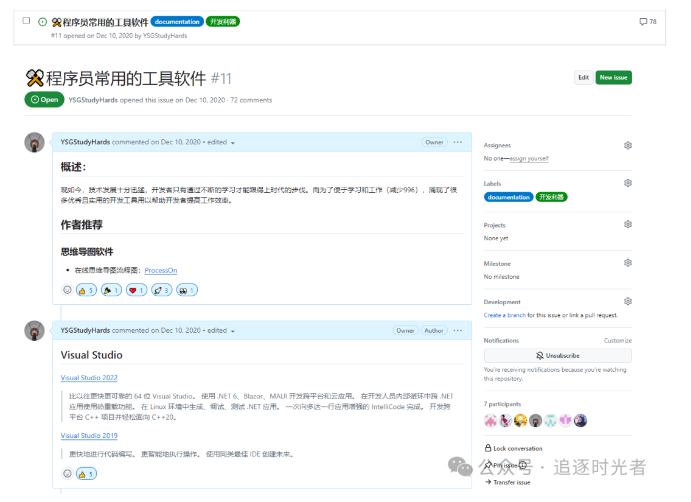Click Owner badge on Visual Studio comment
This screenshot has height=502, width=691.
[x=405, y=331]
